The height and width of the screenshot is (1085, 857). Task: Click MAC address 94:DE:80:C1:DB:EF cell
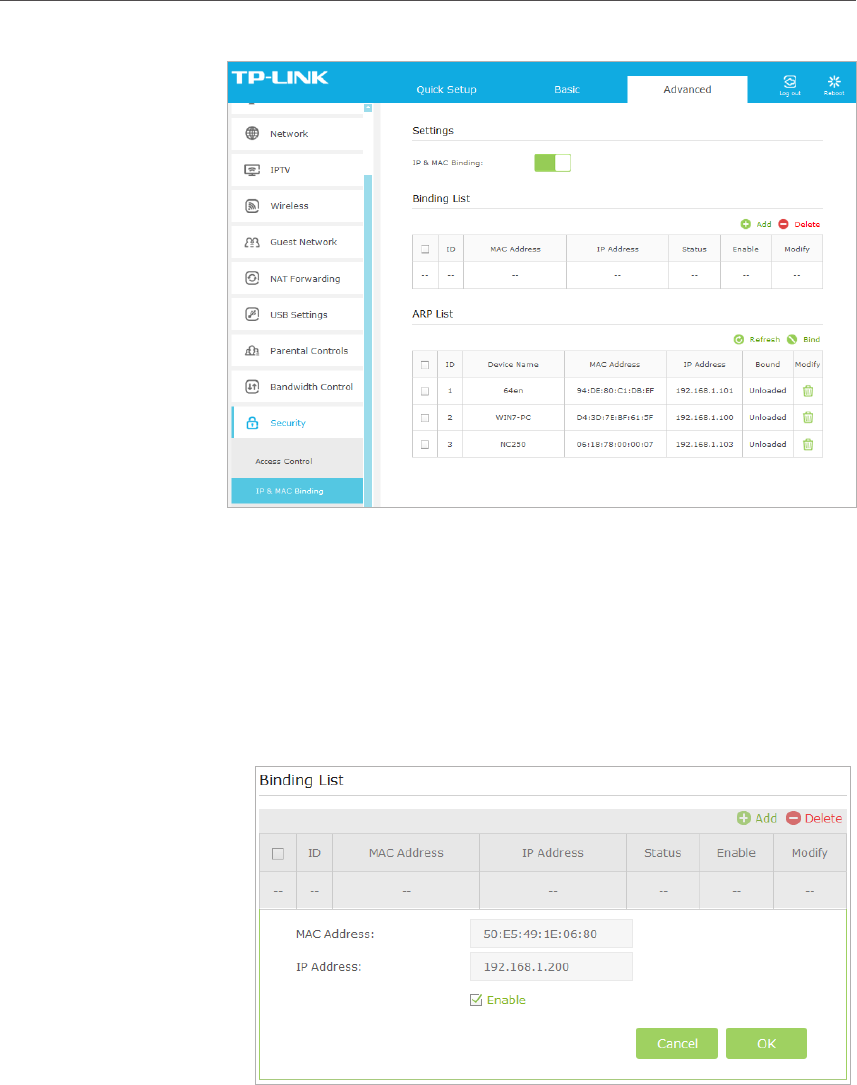[615, 391]
